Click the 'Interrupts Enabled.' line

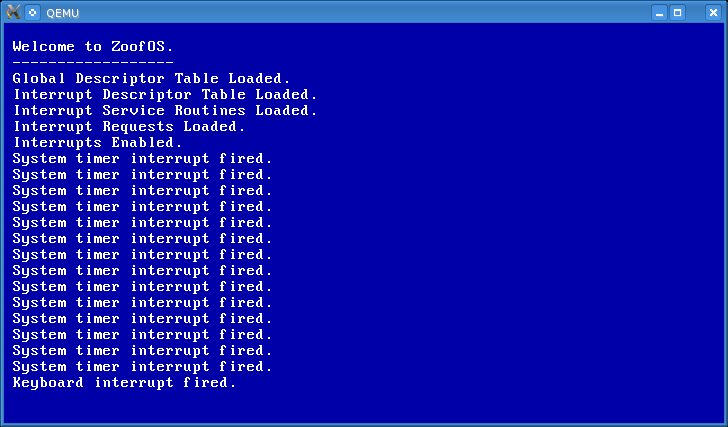pyautogui.click(x=98, y=142)
